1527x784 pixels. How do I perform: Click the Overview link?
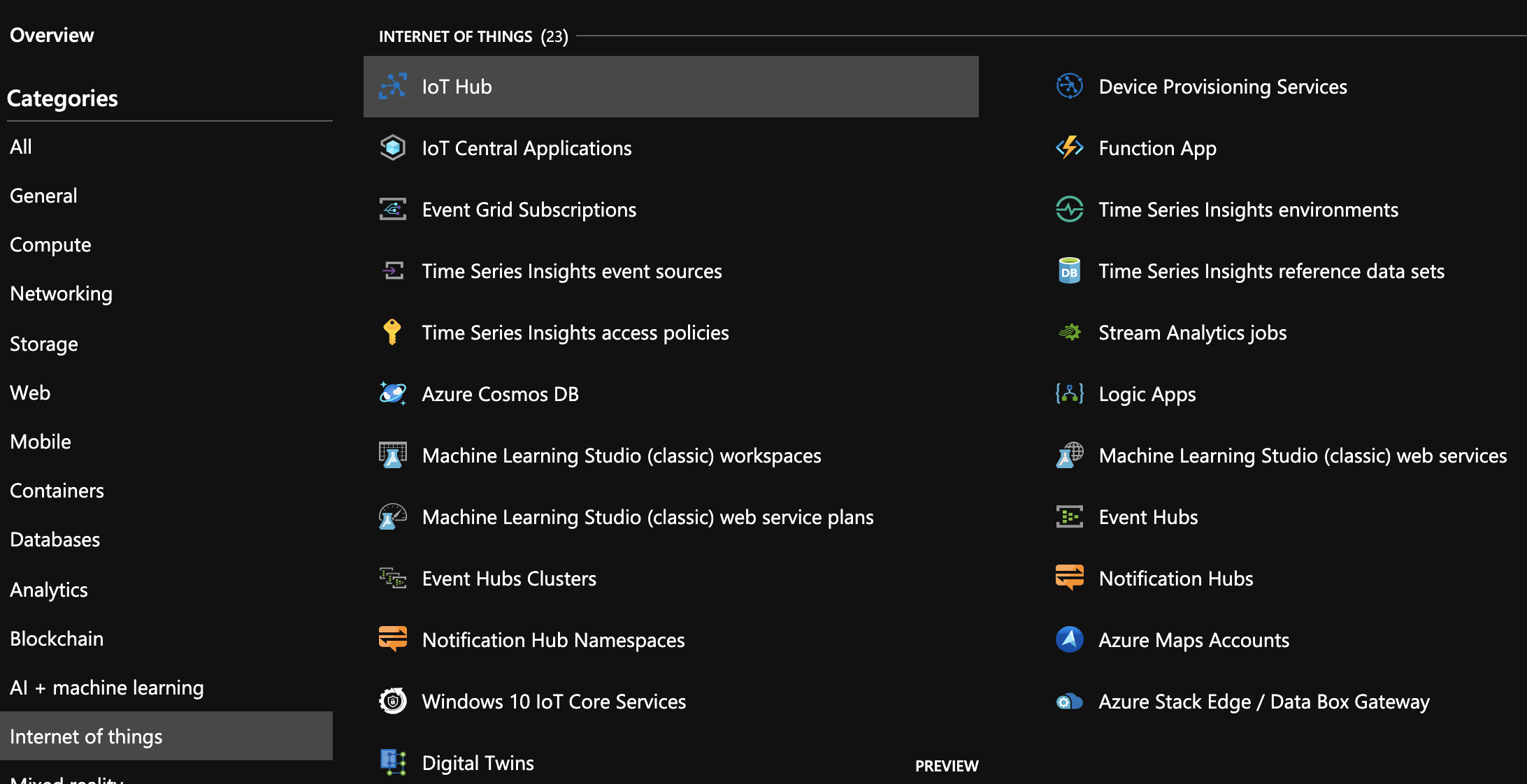(x=51, y=34)
